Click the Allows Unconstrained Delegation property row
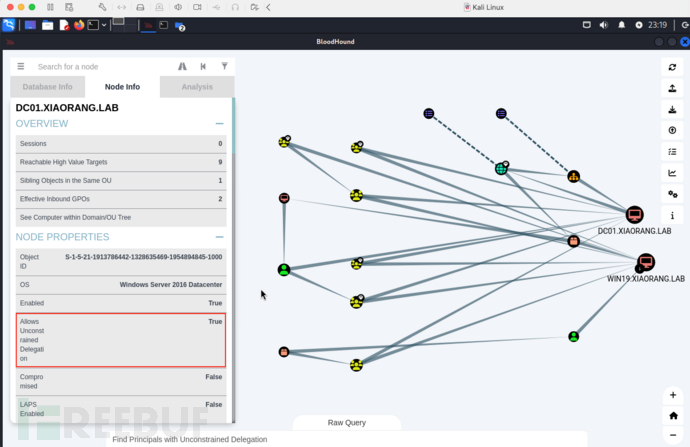The height and width of the screenshot is (447, 690). pos(121,340)
